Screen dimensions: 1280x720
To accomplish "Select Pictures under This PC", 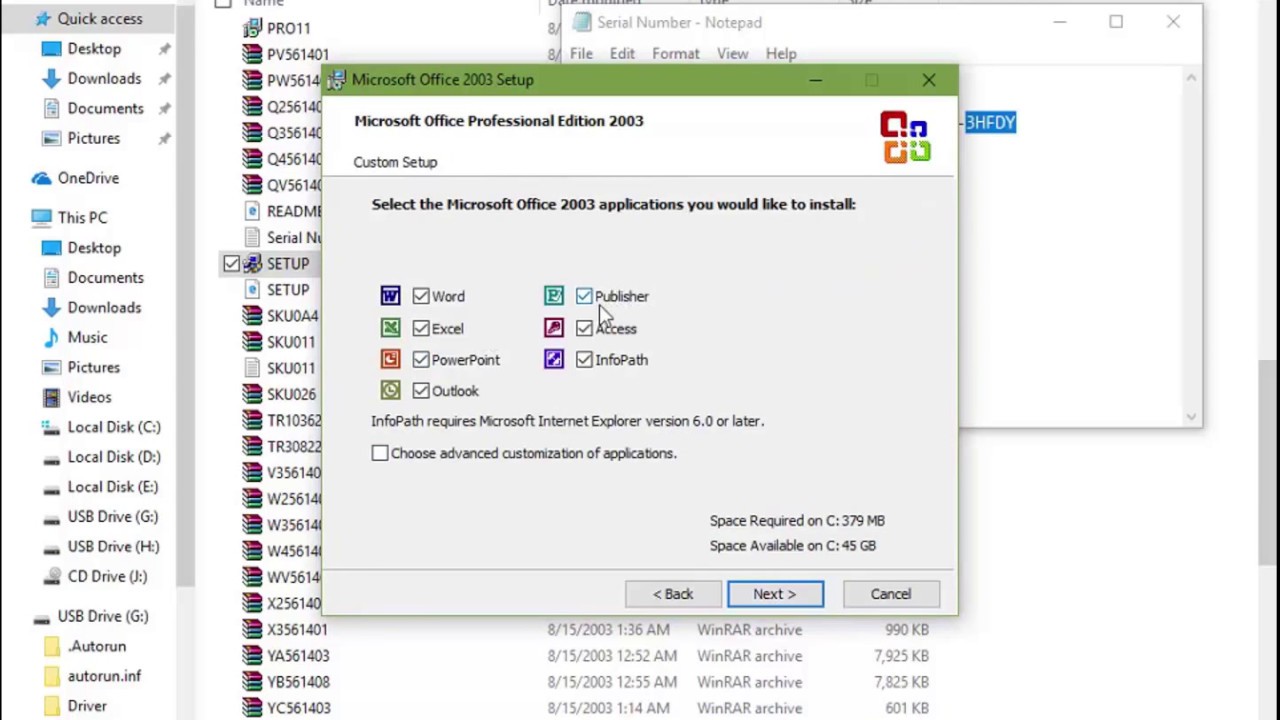I will pos(93,367).
